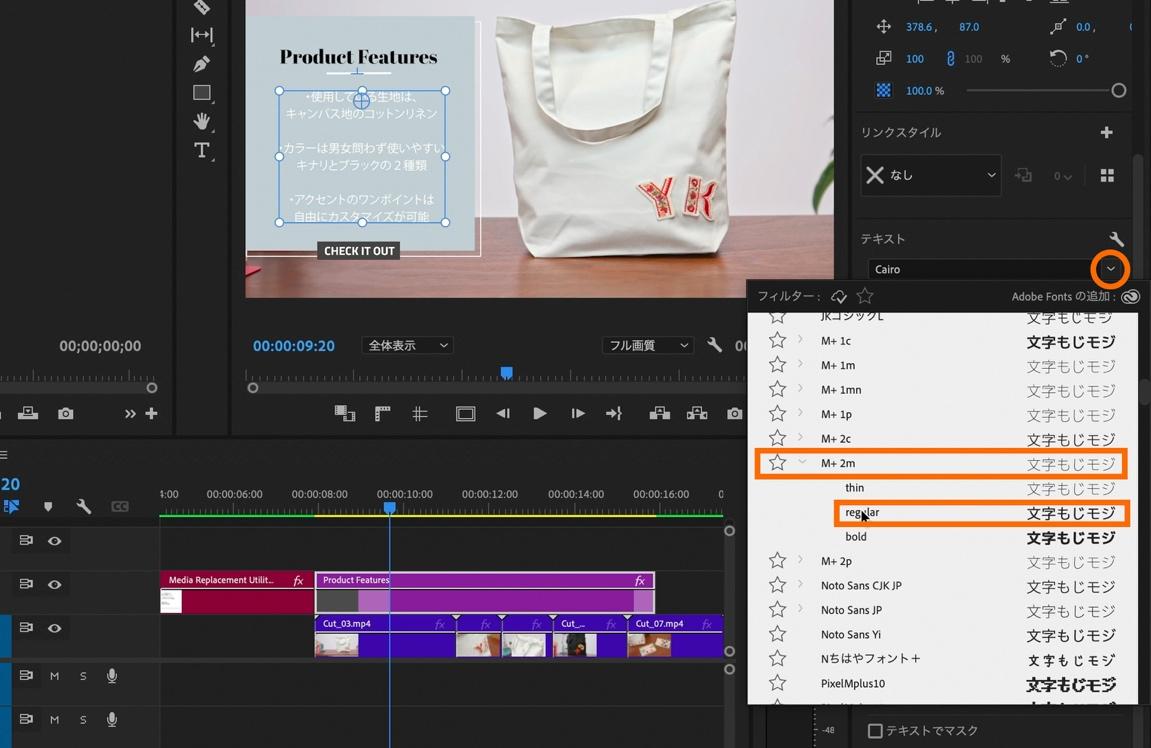Open Source monitor button editor plus
Image resolution: width=1151 pixels, height=748 pixels.
tap(151, 414)
